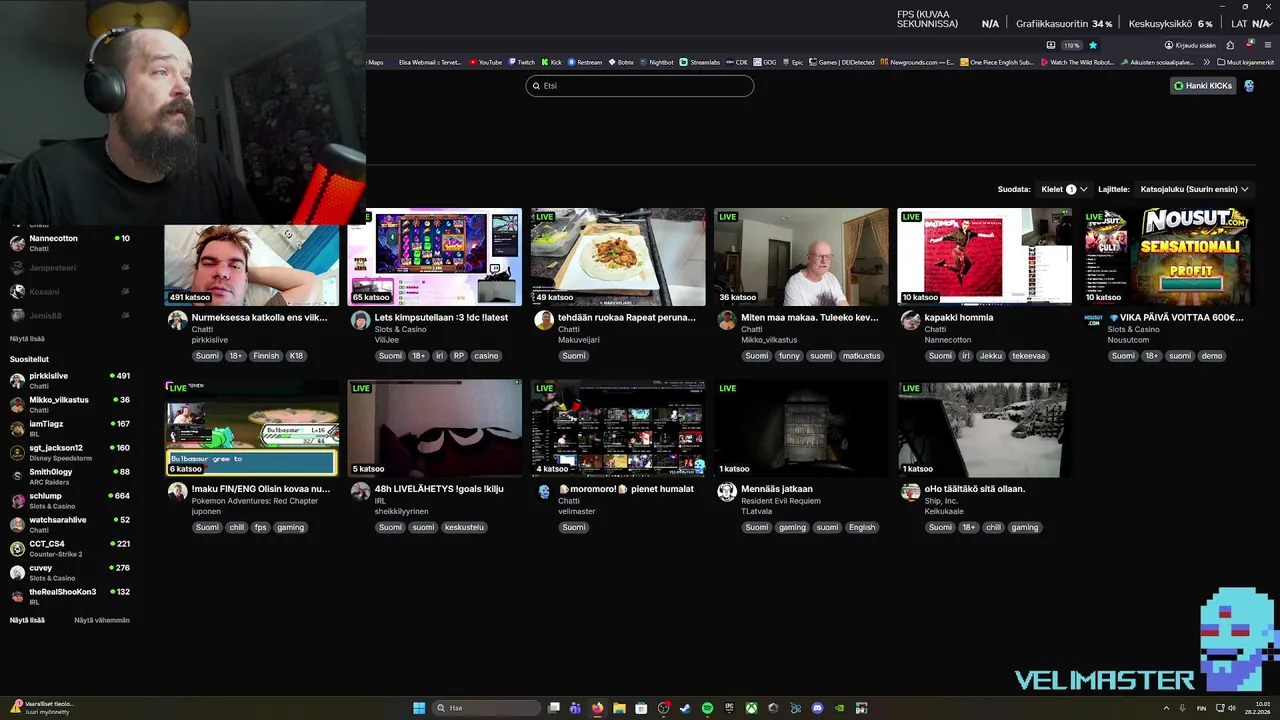The image size is (1280, 720).
Task: Open the Muut kirjanmerkit bookmarks folder
Action: (x=1245, y=62)
